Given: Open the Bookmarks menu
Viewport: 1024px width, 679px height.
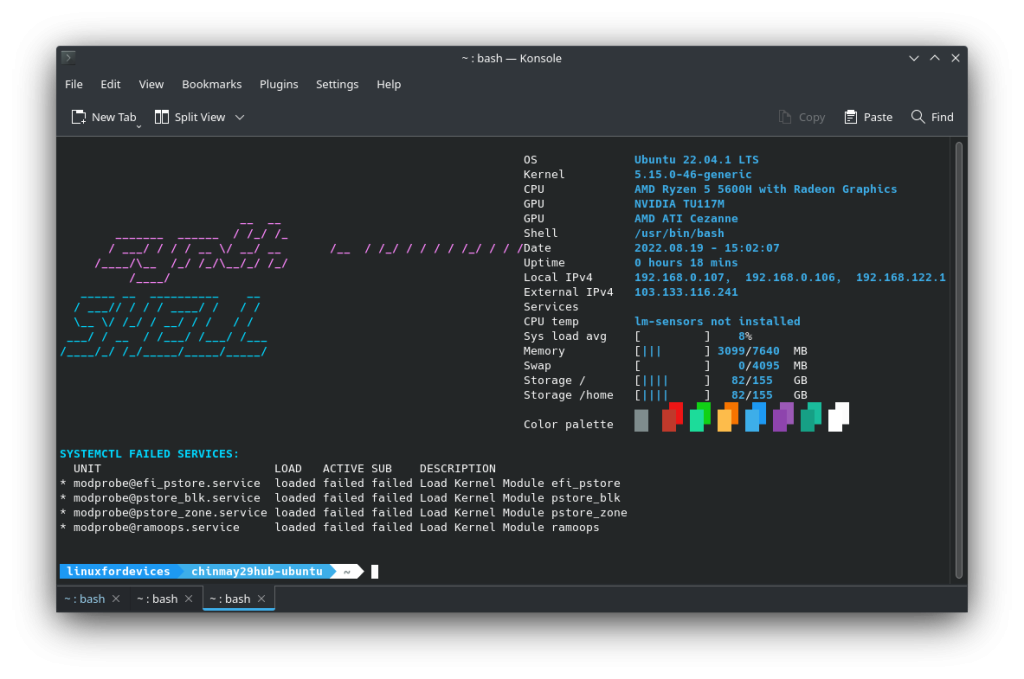Looking at the screenshot, I should [x=211, y=84].
